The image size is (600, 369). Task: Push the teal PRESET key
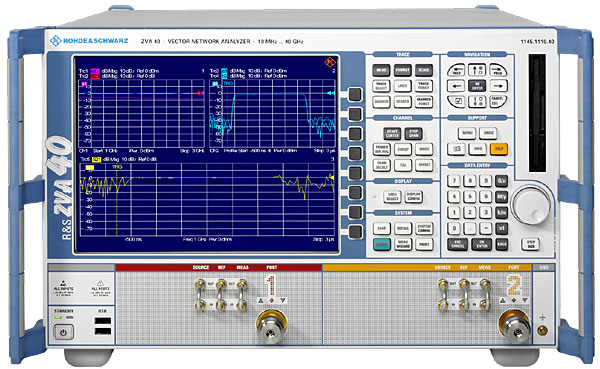coord(382,244)
